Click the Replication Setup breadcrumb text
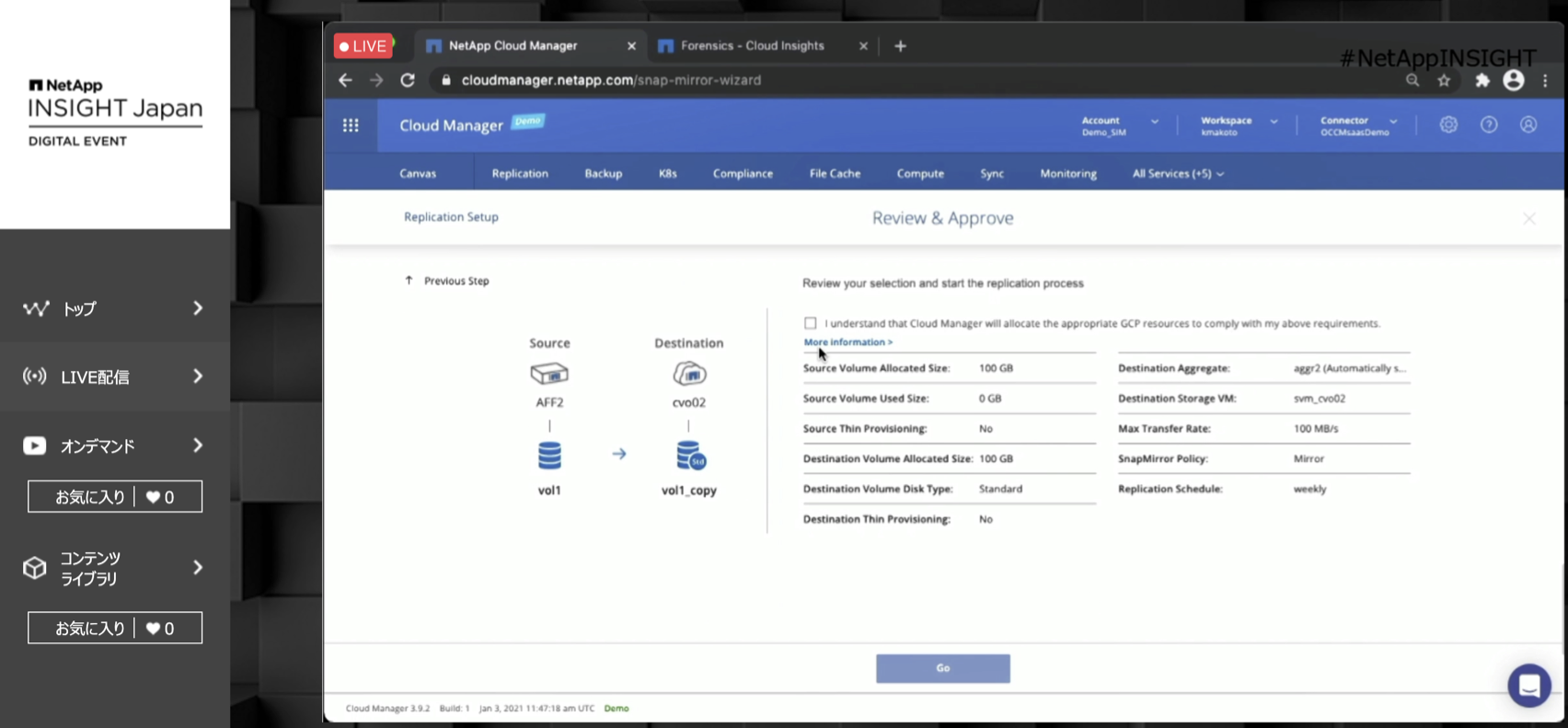Image resolution: width=1568 pixels, height=728 pixels. (451, 217)
